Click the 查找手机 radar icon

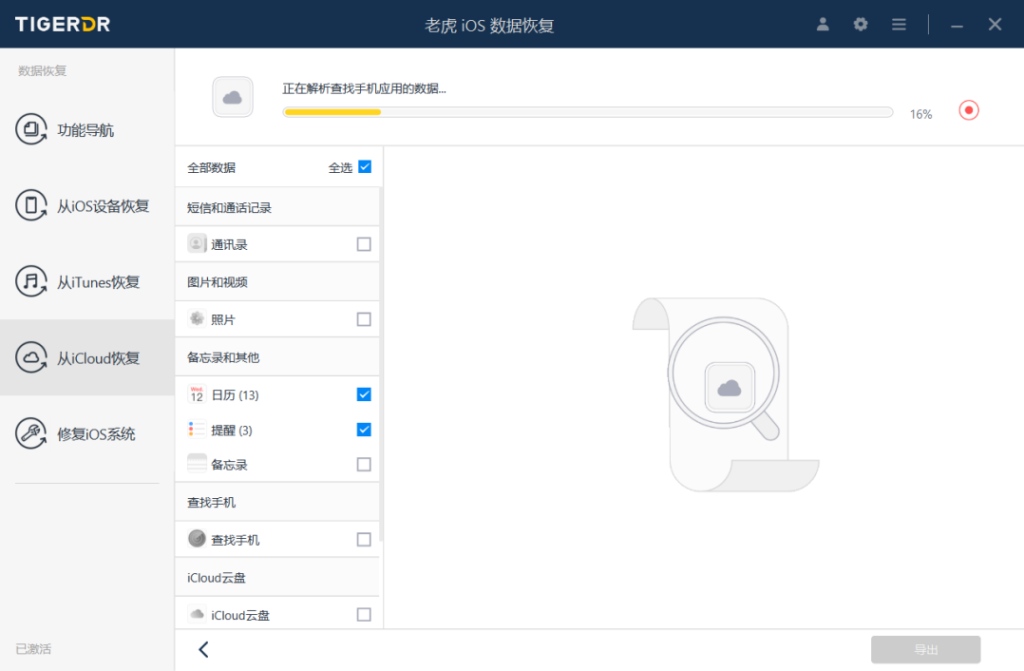pyautogui.click(x=197, y=539)
